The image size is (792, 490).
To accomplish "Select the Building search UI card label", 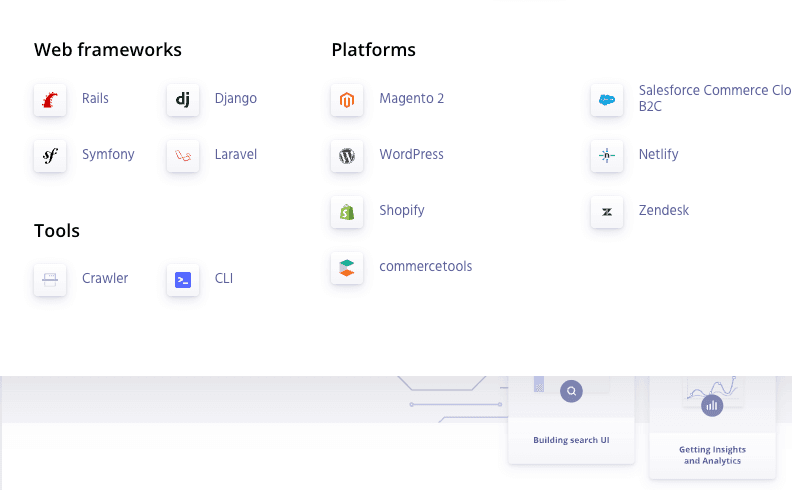I will click(x=571, y=440).
